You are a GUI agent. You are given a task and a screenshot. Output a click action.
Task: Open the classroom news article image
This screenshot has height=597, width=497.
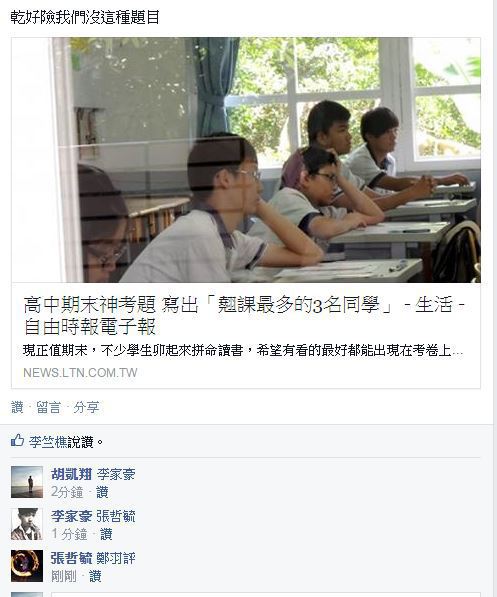[246, 160]
